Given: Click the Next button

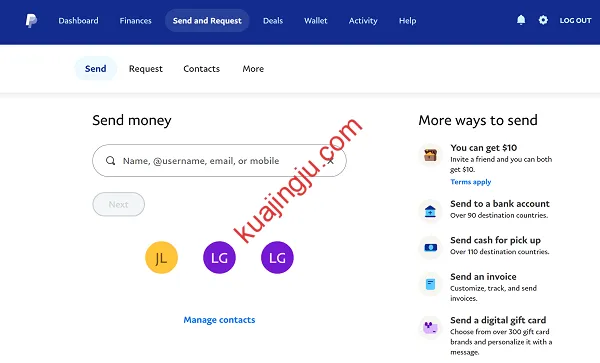Looking at the screenshot, I should tap(119, 204).
